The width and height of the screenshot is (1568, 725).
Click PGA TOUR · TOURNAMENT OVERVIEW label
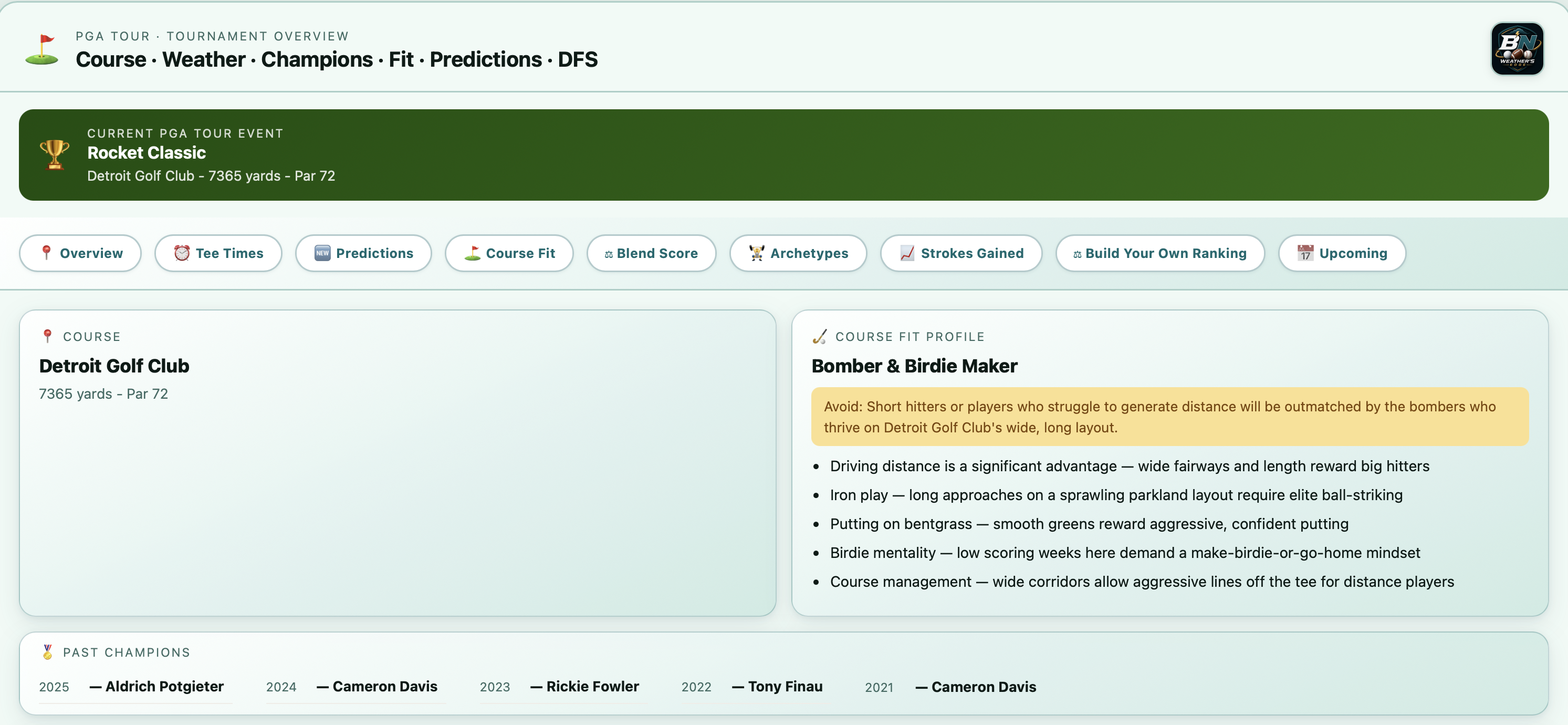click(212, 37)
